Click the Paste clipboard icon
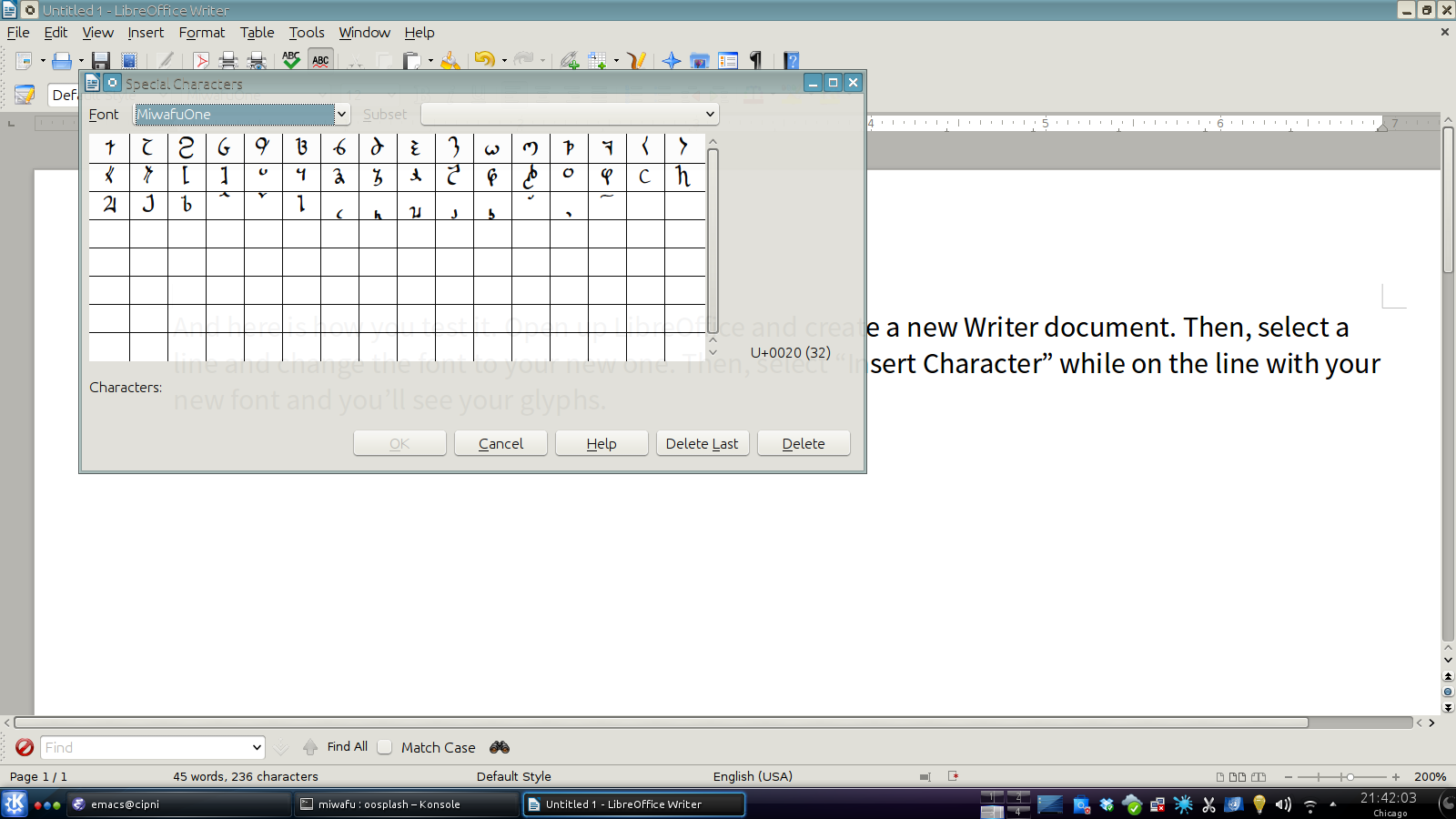Viewport: 1456px width, 819px height. [413, 61]
